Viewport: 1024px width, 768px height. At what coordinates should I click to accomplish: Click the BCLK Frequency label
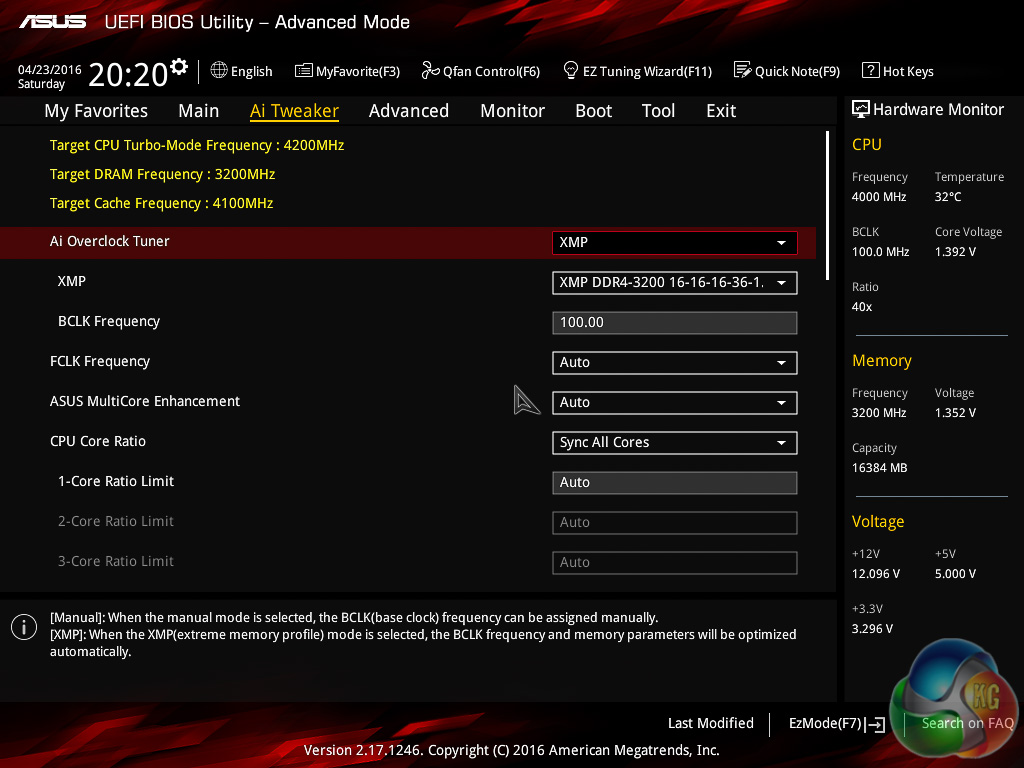[x=109, y=321]
